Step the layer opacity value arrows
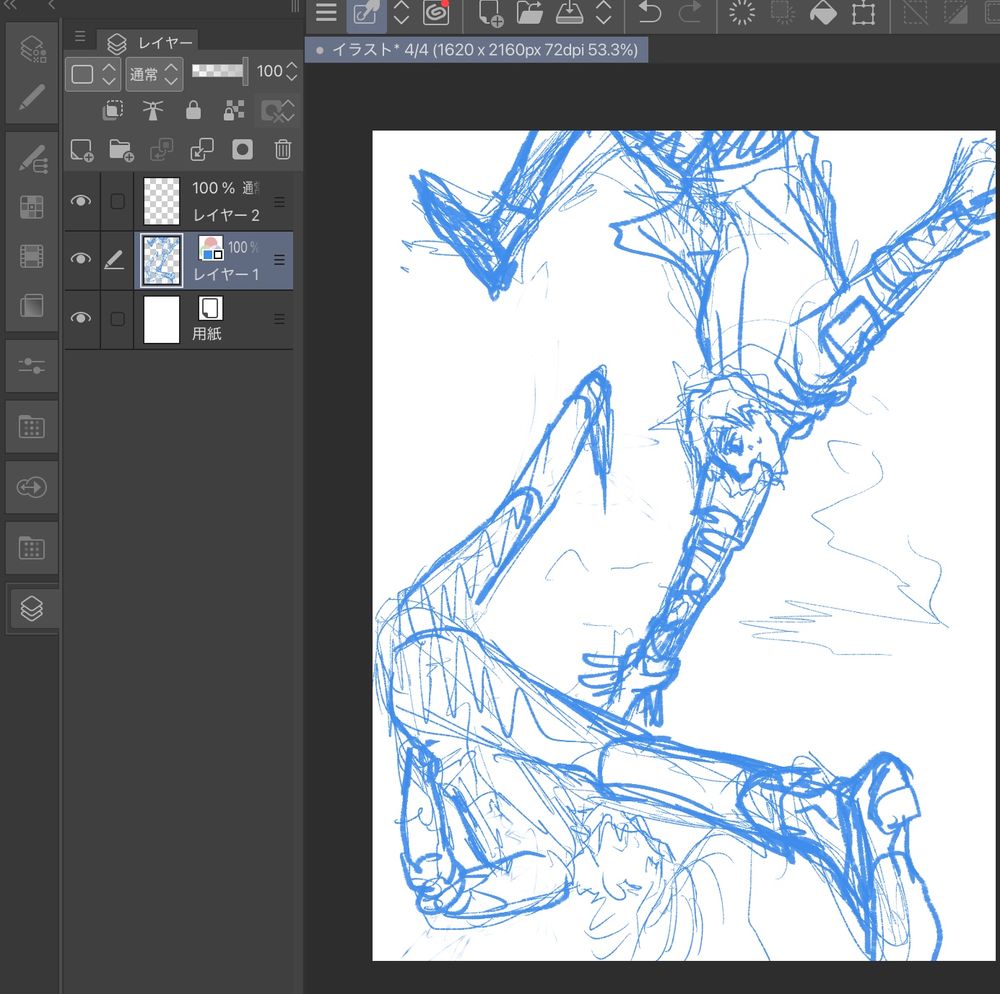The image size is (1000, 994). pos(291,71)
